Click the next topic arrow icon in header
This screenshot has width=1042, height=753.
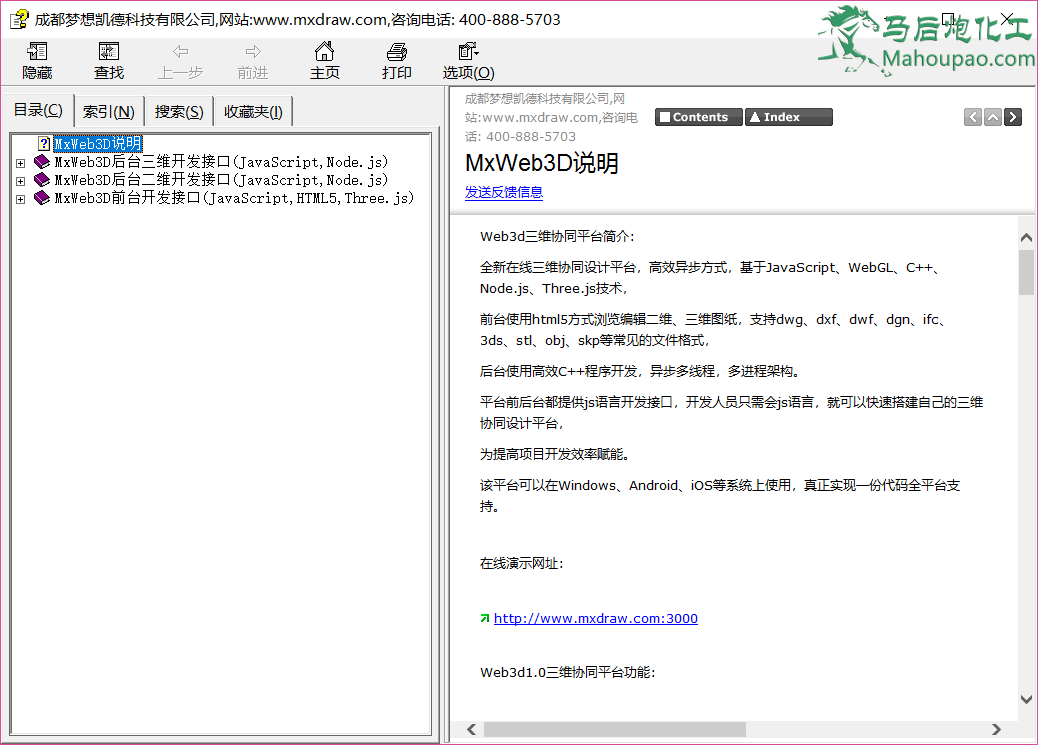coord(1013,117)
